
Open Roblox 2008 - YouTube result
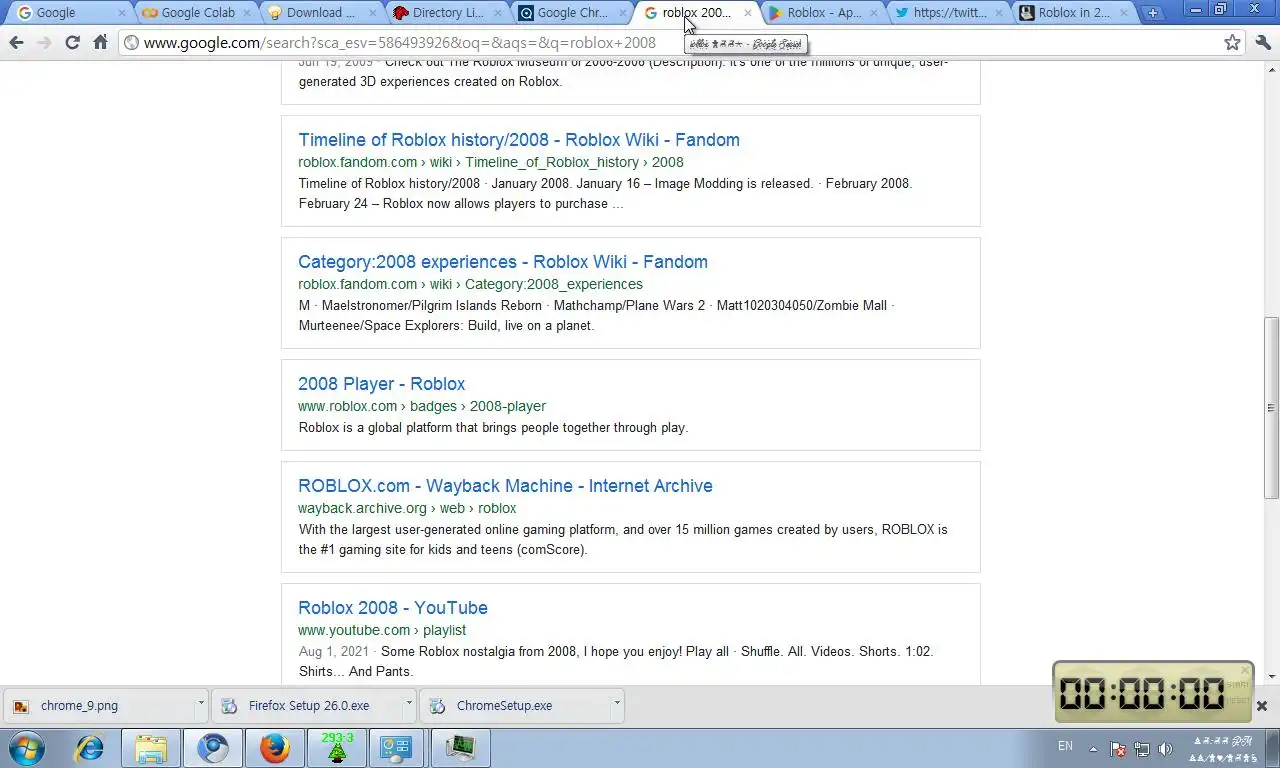(x=393, y=608)
